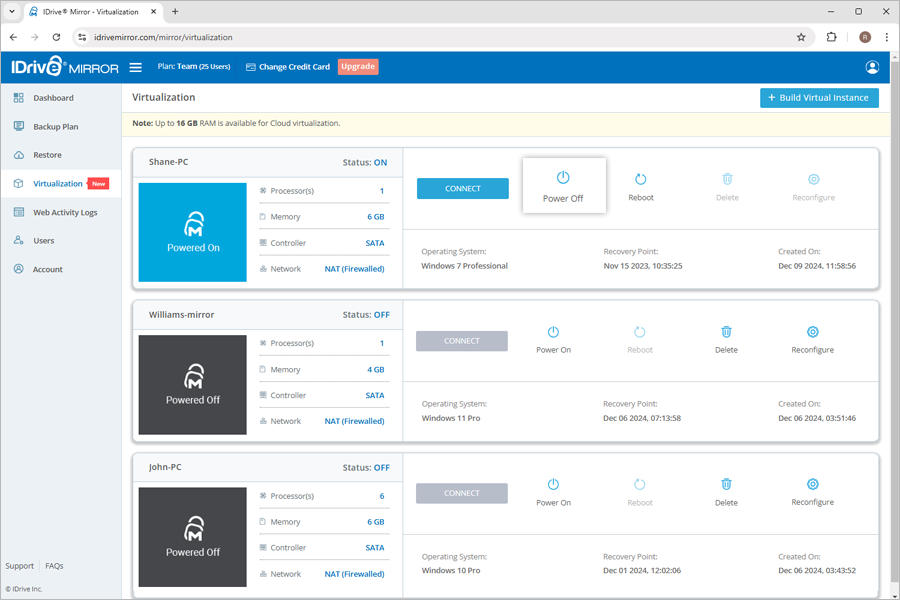This screenshot has width=900, height=600.
Task: Click the Reconfigure gear for Shane-PC
Action: [x=813, y=187]
